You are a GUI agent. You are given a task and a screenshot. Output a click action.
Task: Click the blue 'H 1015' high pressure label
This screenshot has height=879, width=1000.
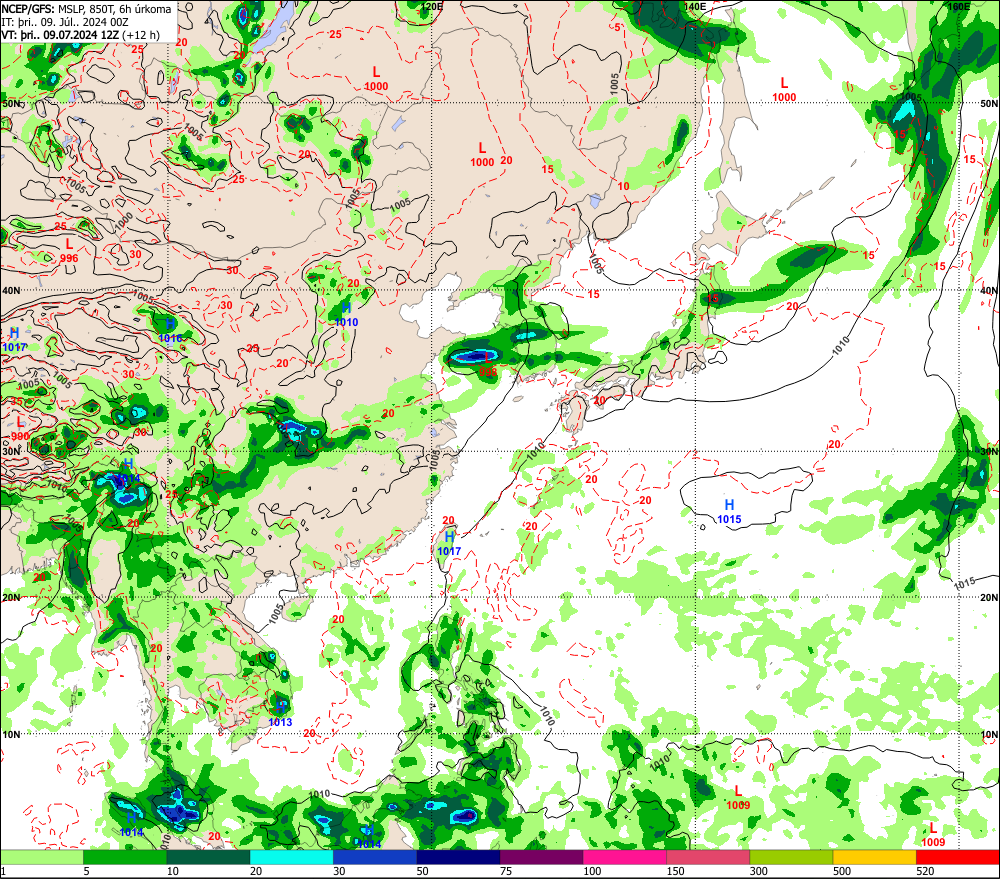(x=729, y=512)
